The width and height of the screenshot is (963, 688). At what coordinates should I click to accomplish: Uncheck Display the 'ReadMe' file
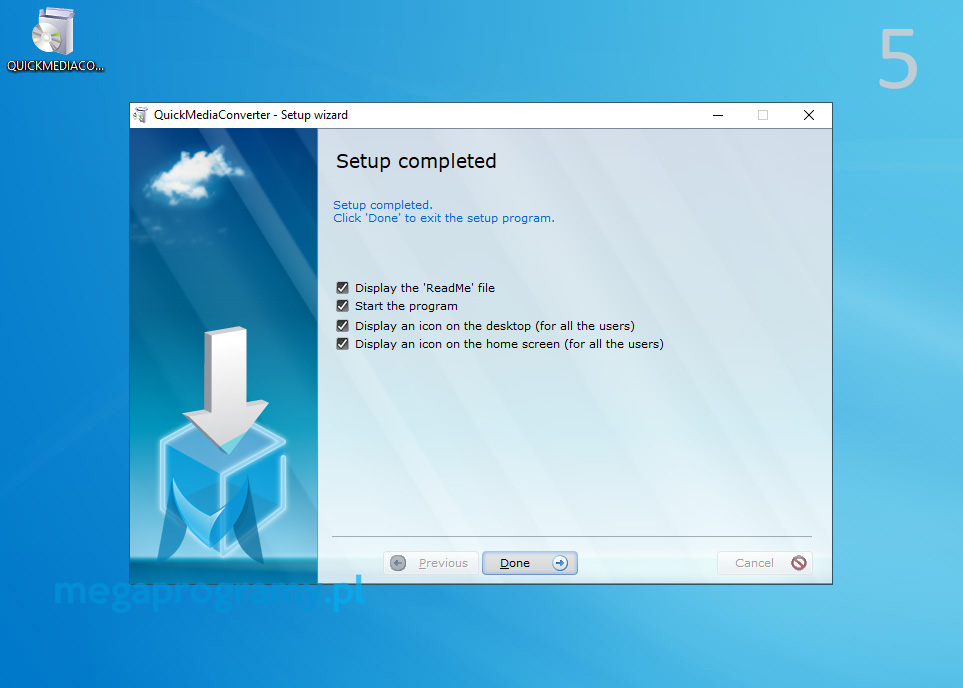[x=342, y=287]
